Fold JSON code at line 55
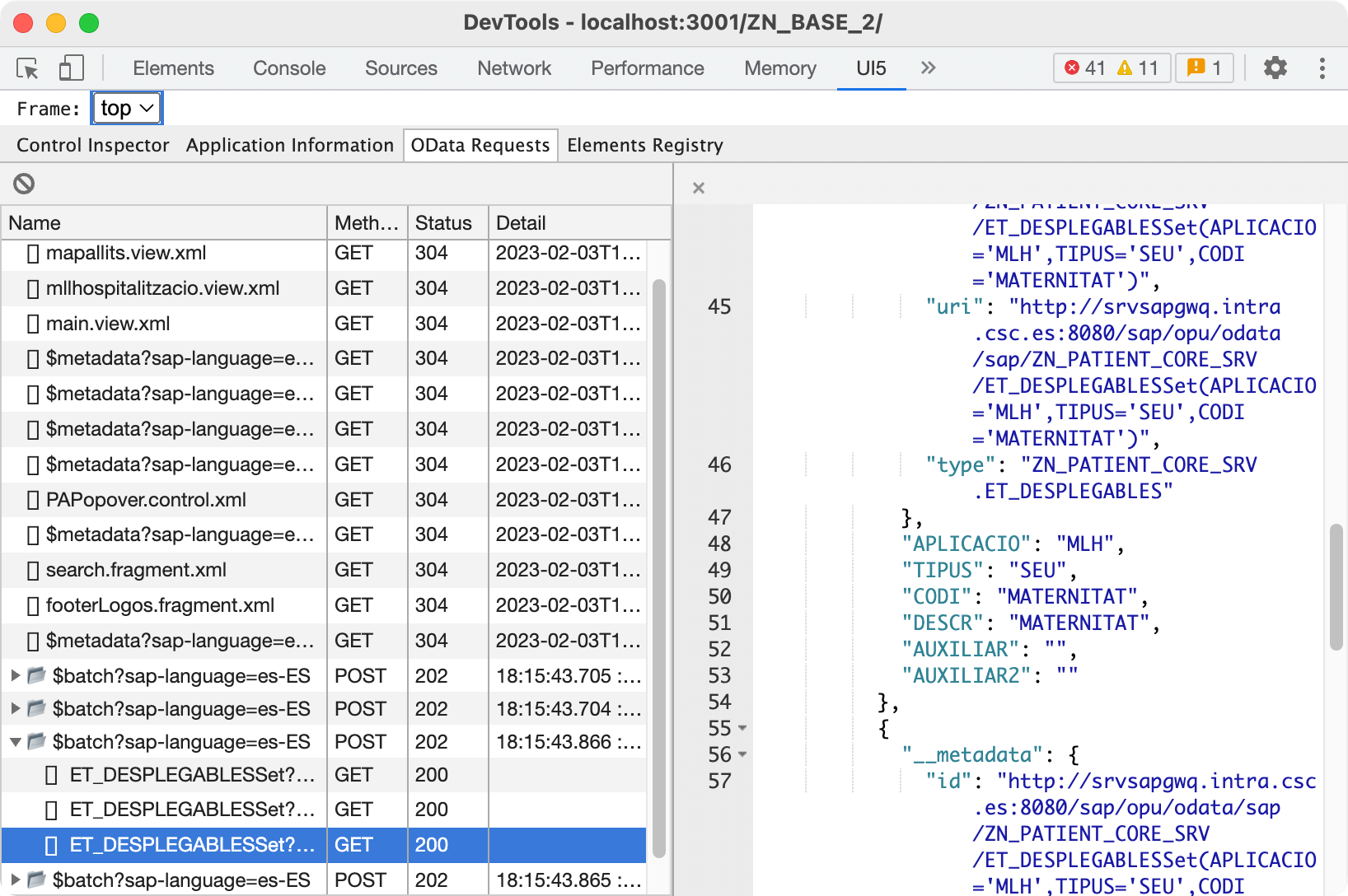Screen dimensions: 1348x896 point(742,729)
